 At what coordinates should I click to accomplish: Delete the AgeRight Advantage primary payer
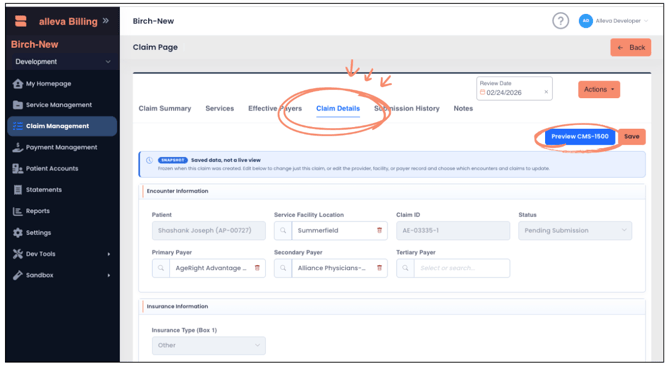(257, 268)
